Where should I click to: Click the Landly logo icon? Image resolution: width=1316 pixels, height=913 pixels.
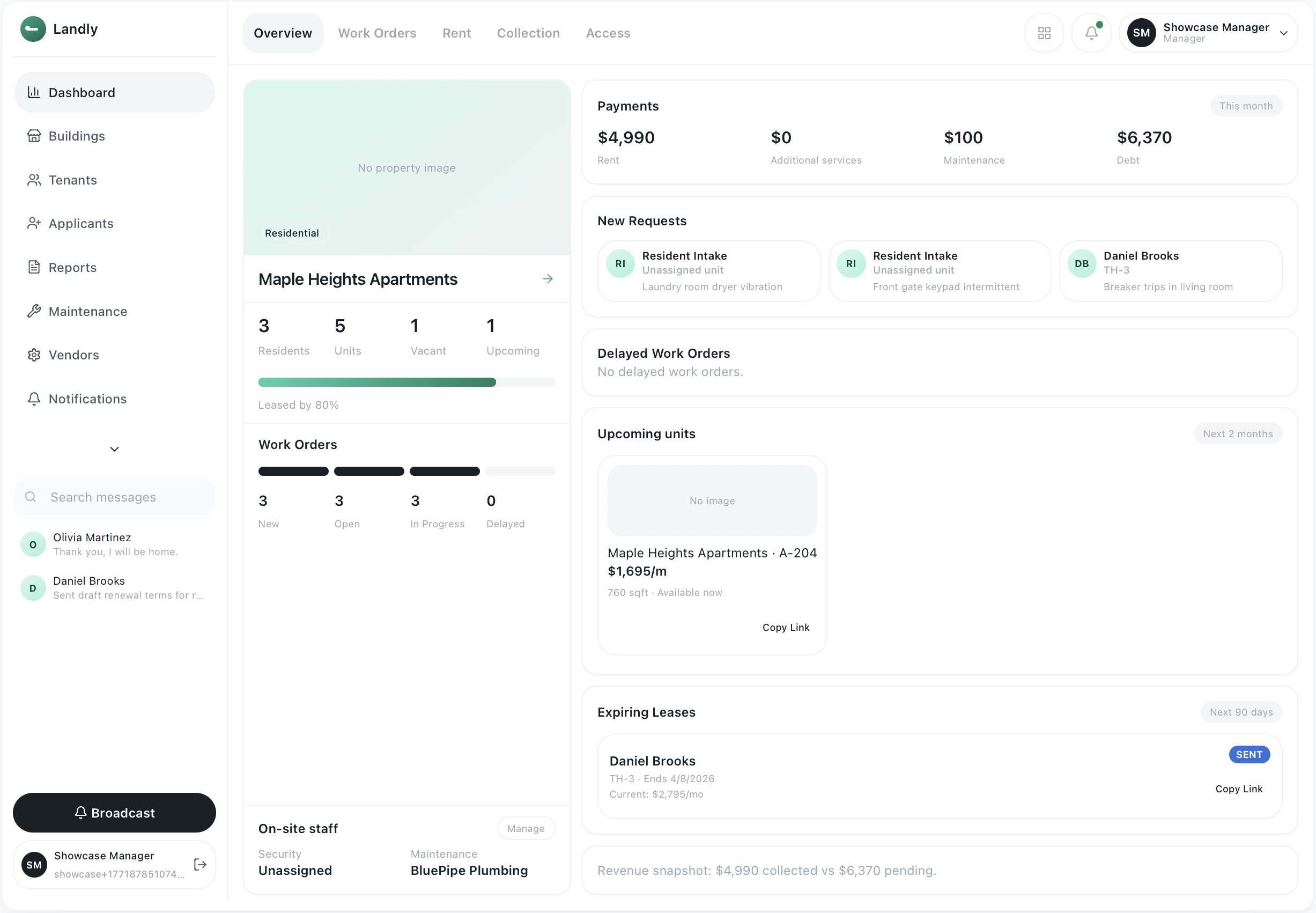(x=33, y=29)
